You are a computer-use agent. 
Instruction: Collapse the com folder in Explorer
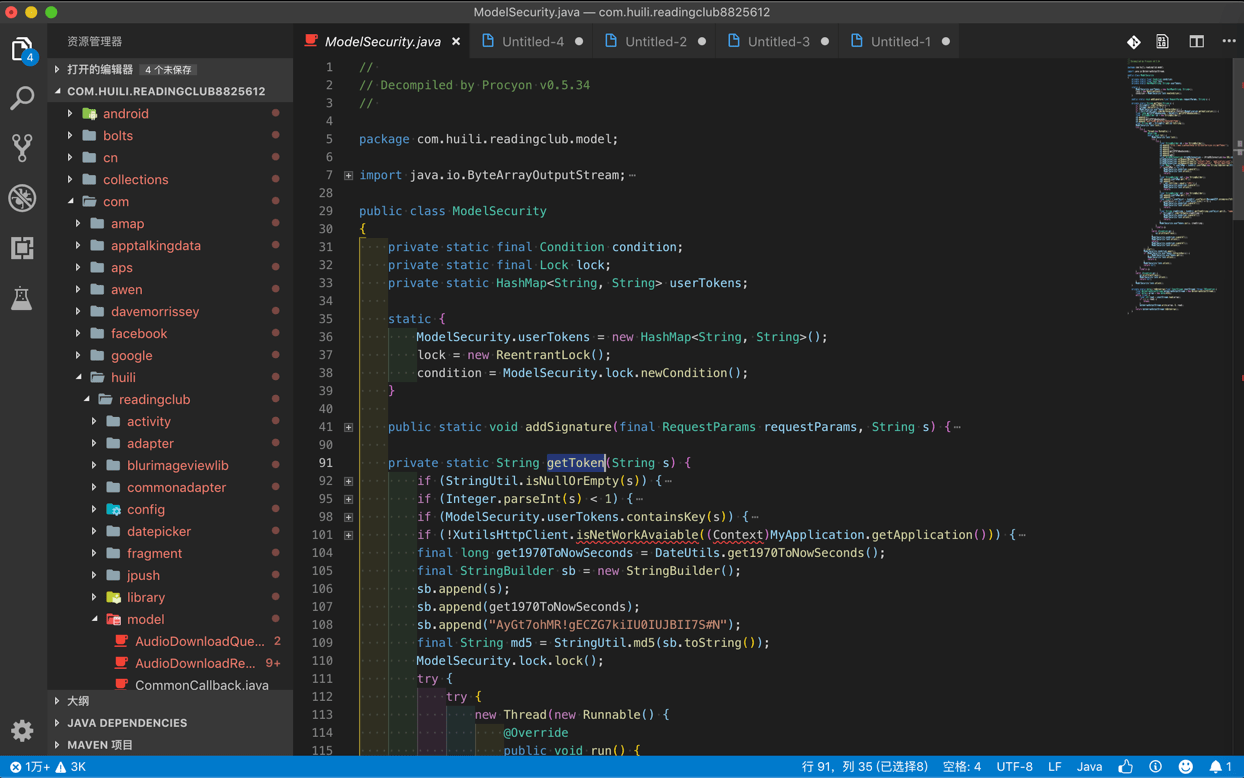tap(116, 201)
